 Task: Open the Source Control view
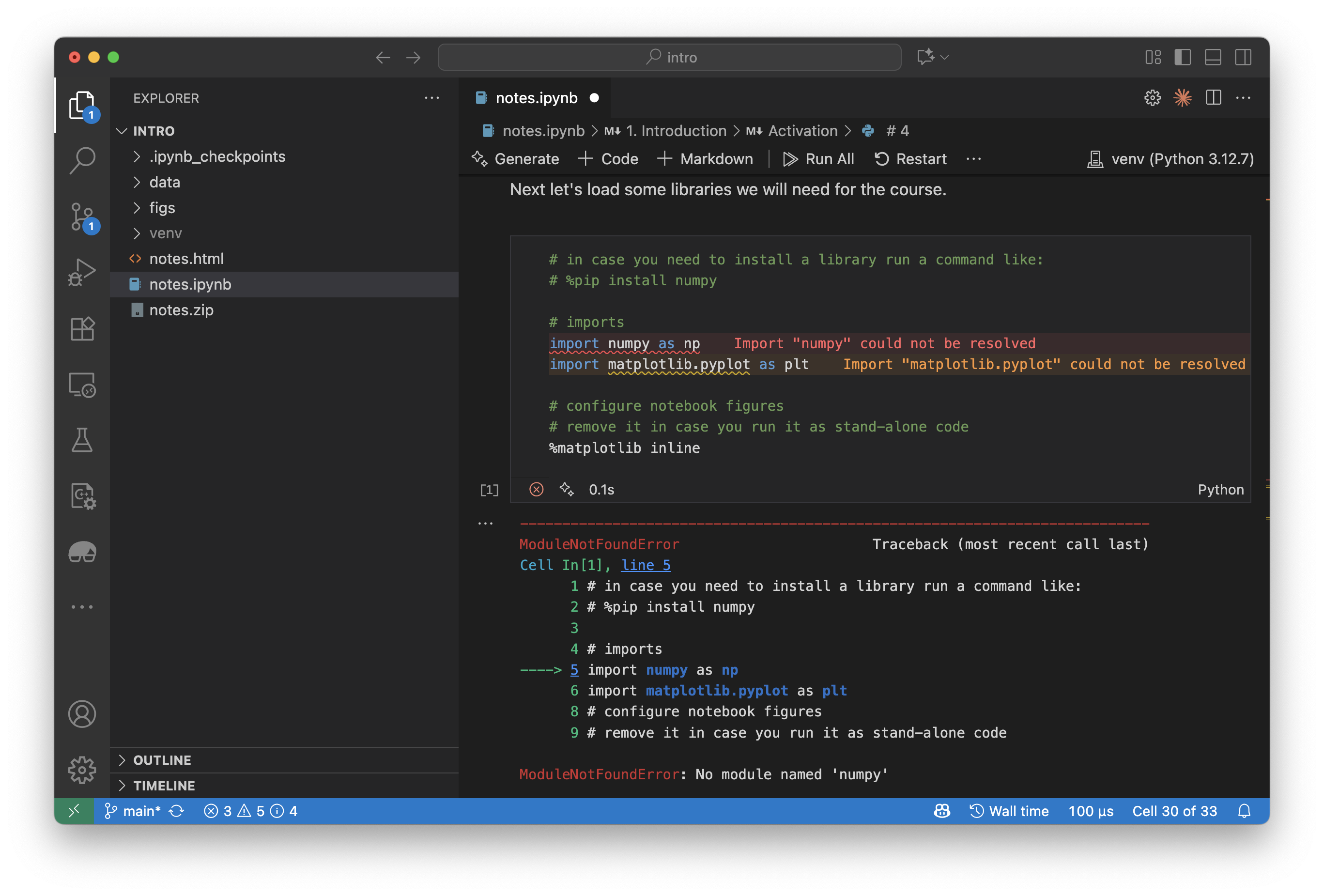(x=83, y=218)
